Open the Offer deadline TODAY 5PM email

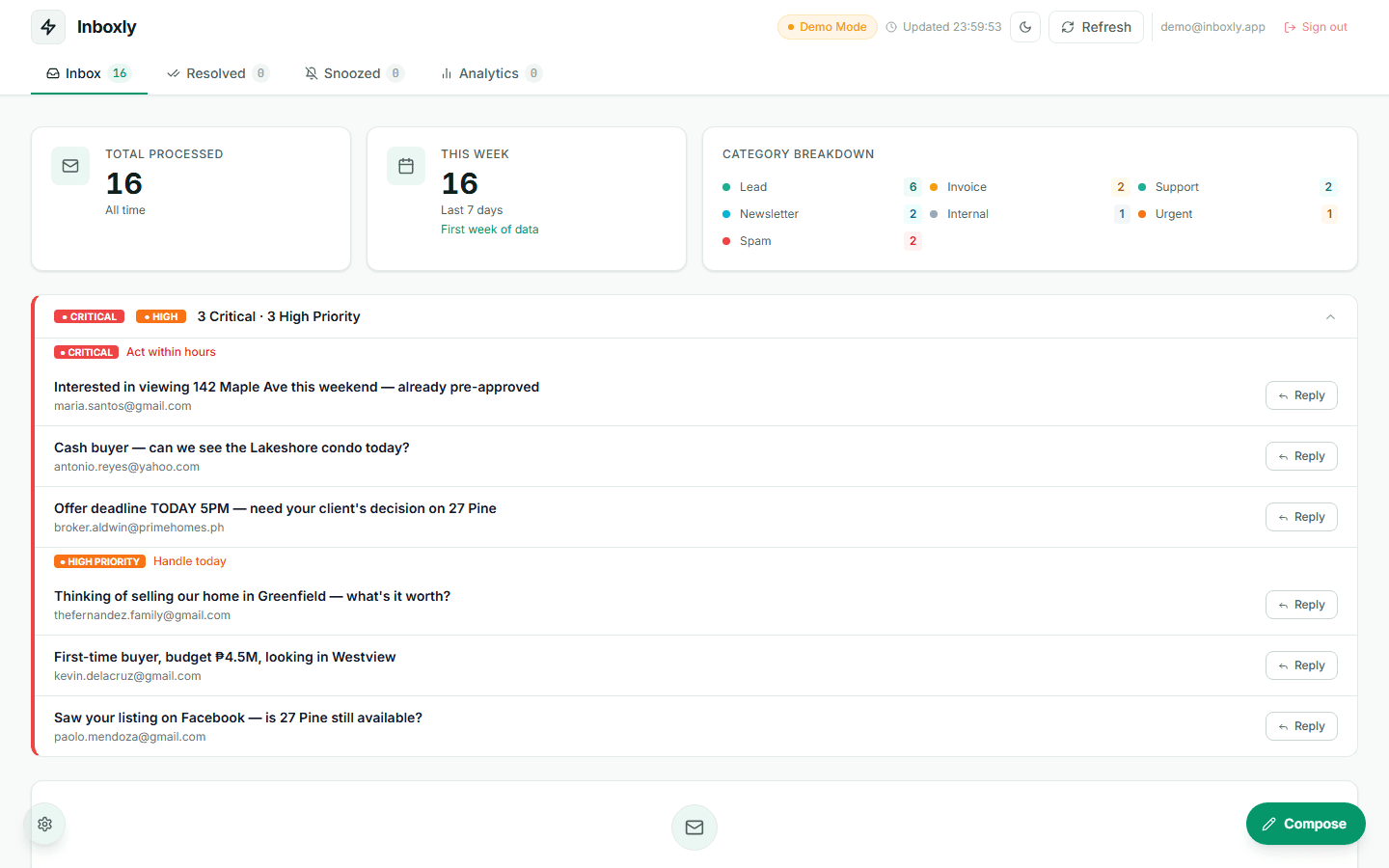[275, 508]
